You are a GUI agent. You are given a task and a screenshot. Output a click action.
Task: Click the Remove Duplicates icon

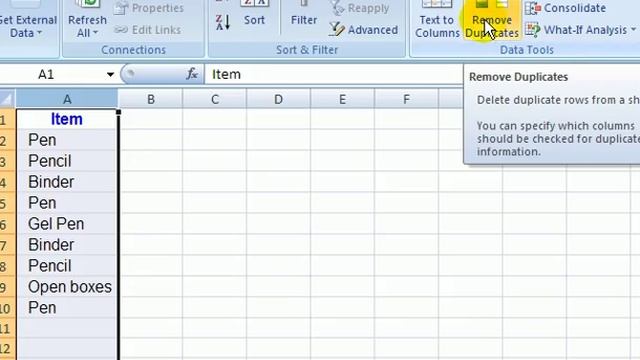tap(491, 5)
